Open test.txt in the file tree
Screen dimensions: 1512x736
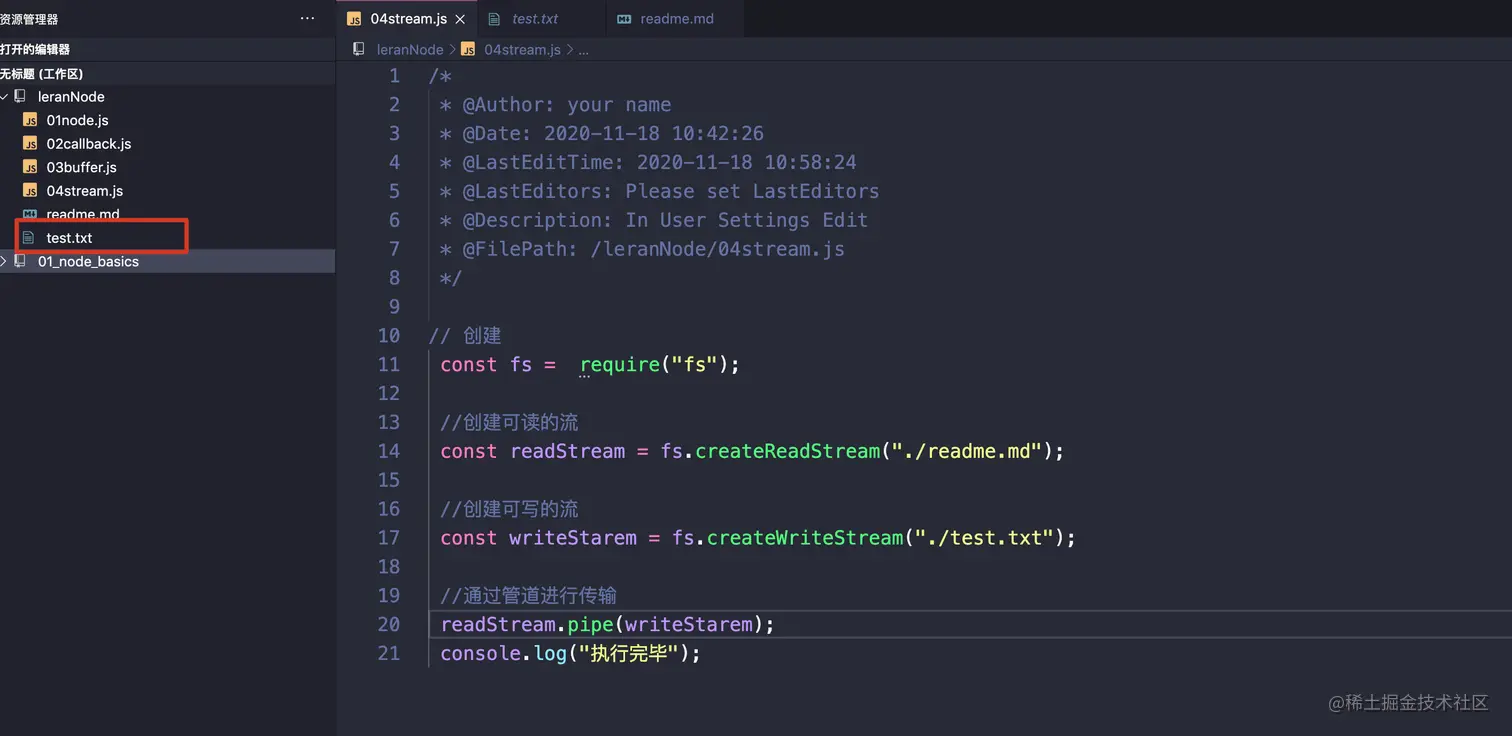click(x=69, y=238)
